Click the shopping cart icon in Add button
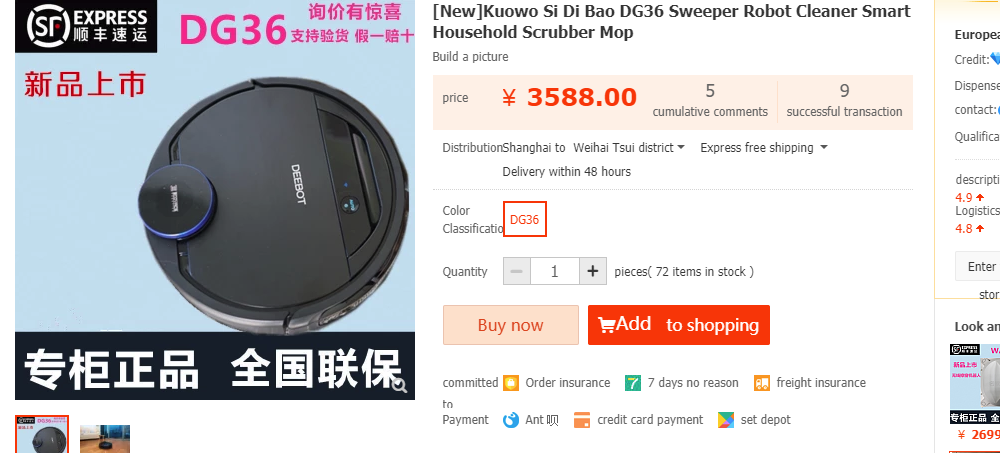Image resolution: width=1000 pixels, height=453 pixels. point(607,324)
